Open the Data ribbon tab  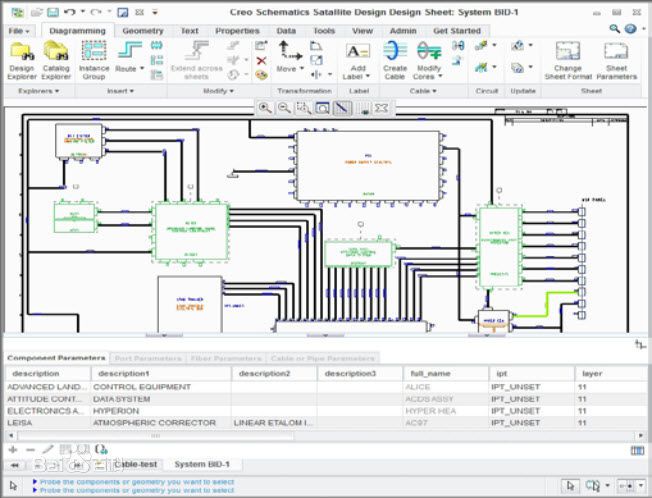(286, 31)
